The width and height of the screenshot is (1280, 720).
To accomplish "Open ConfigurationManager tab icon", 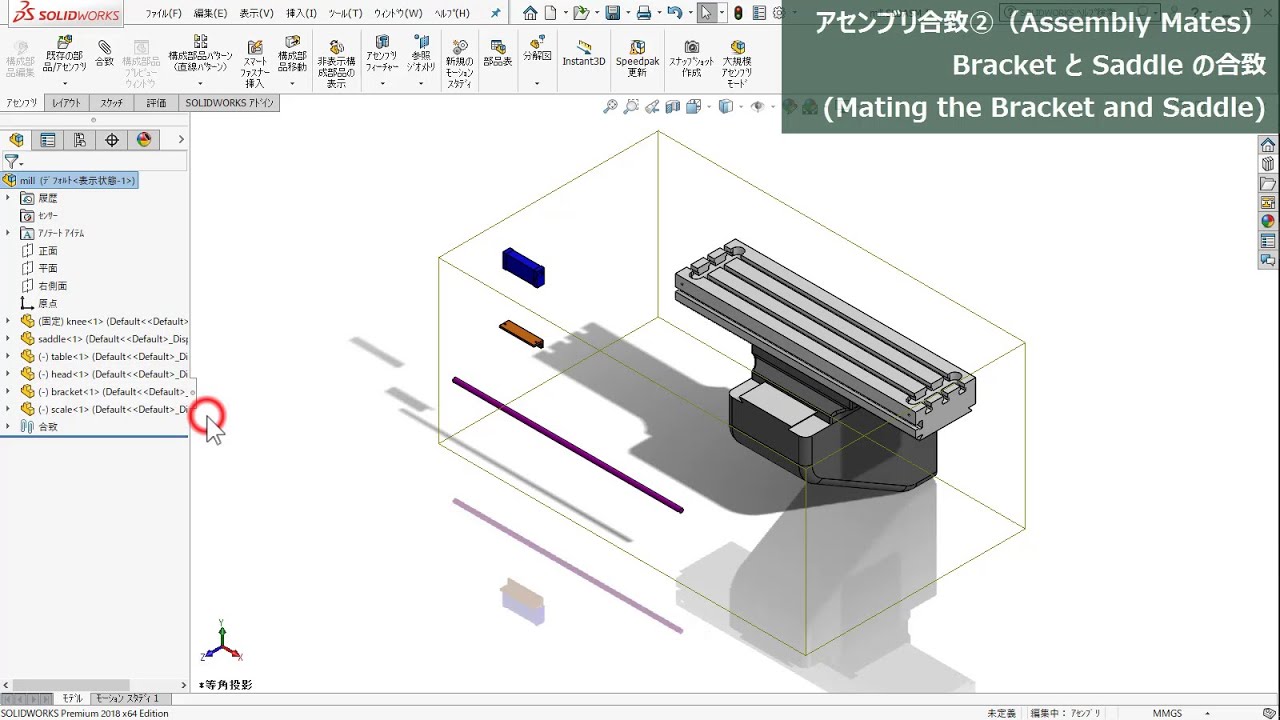I will pos(80,140).
